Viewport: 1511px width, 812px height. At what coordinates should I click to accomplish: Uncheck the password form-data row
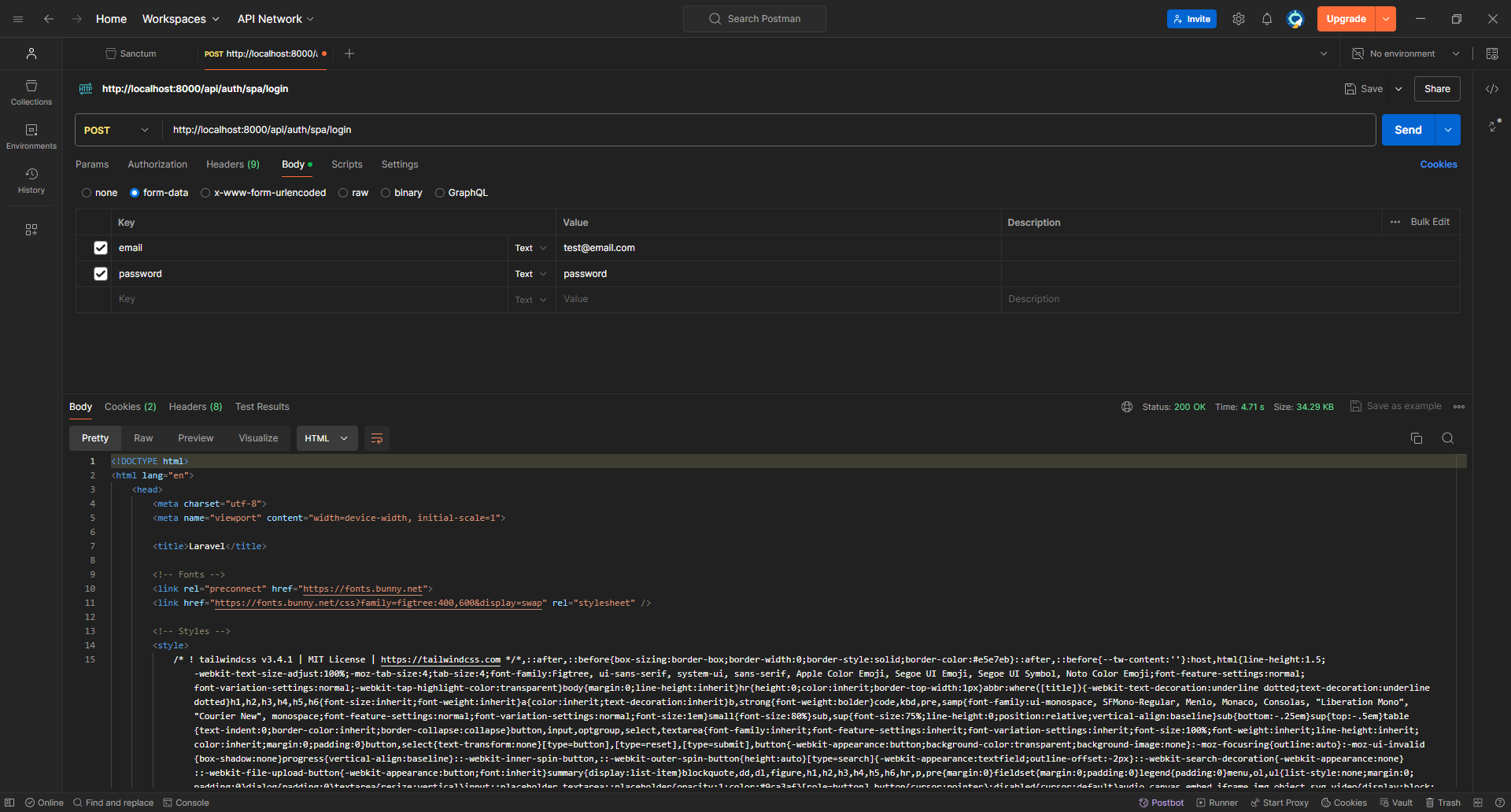pos(101,274)
